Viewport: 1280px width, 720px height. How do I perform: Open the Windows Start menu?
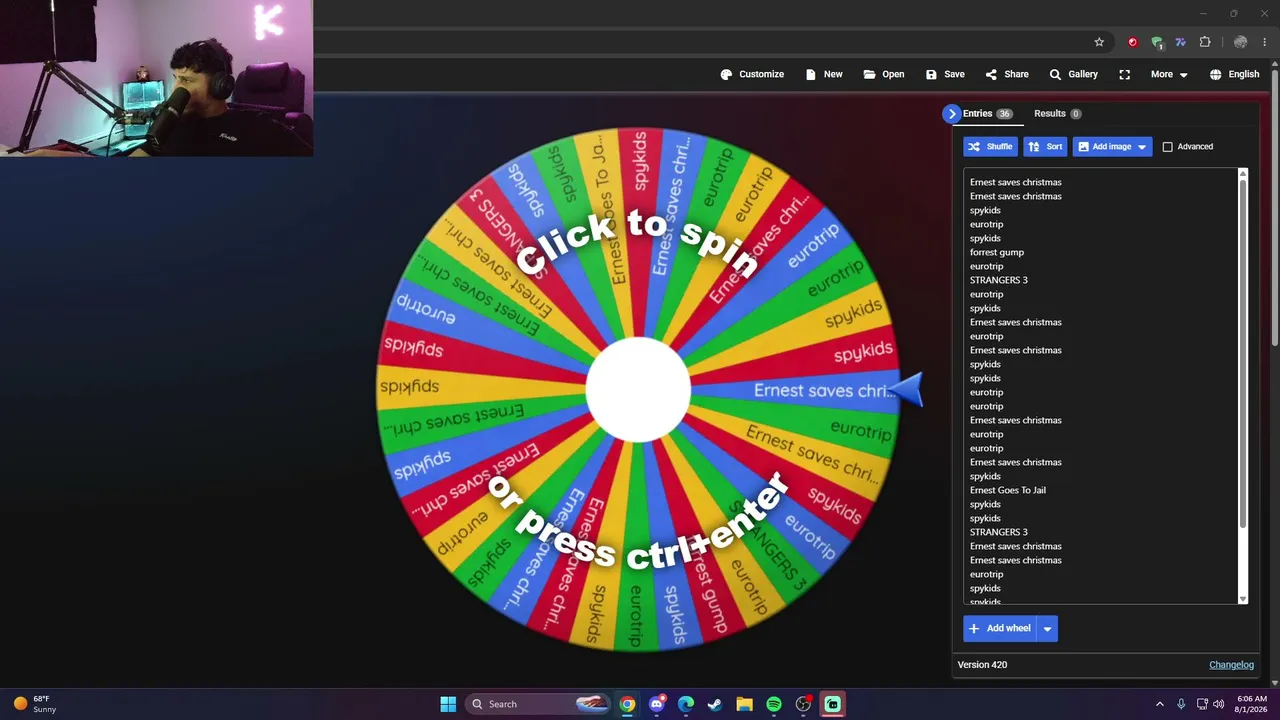(x=448, y=704)
